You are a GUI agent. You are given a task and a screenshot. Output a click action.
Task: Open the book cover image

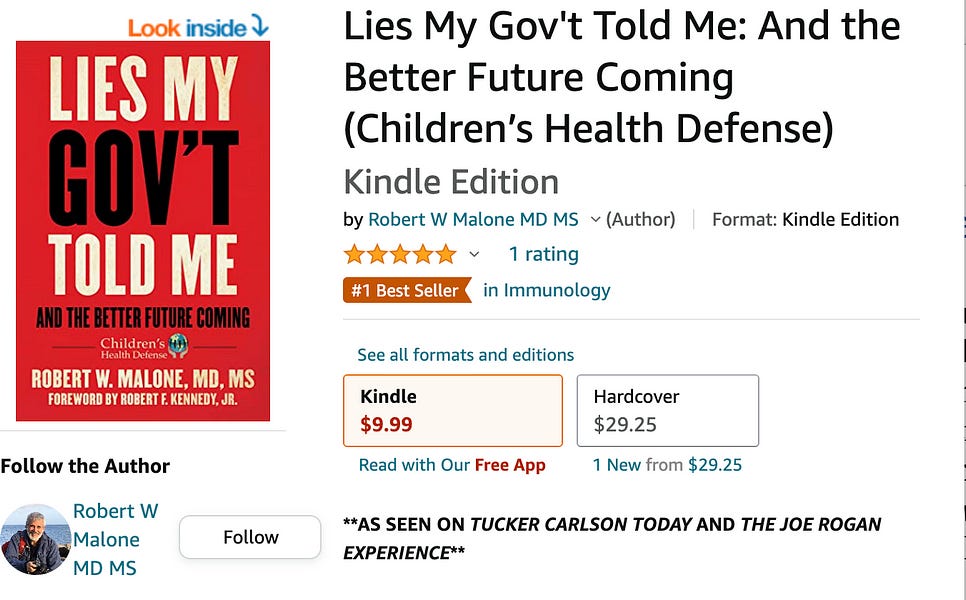(x=143, y=231)
